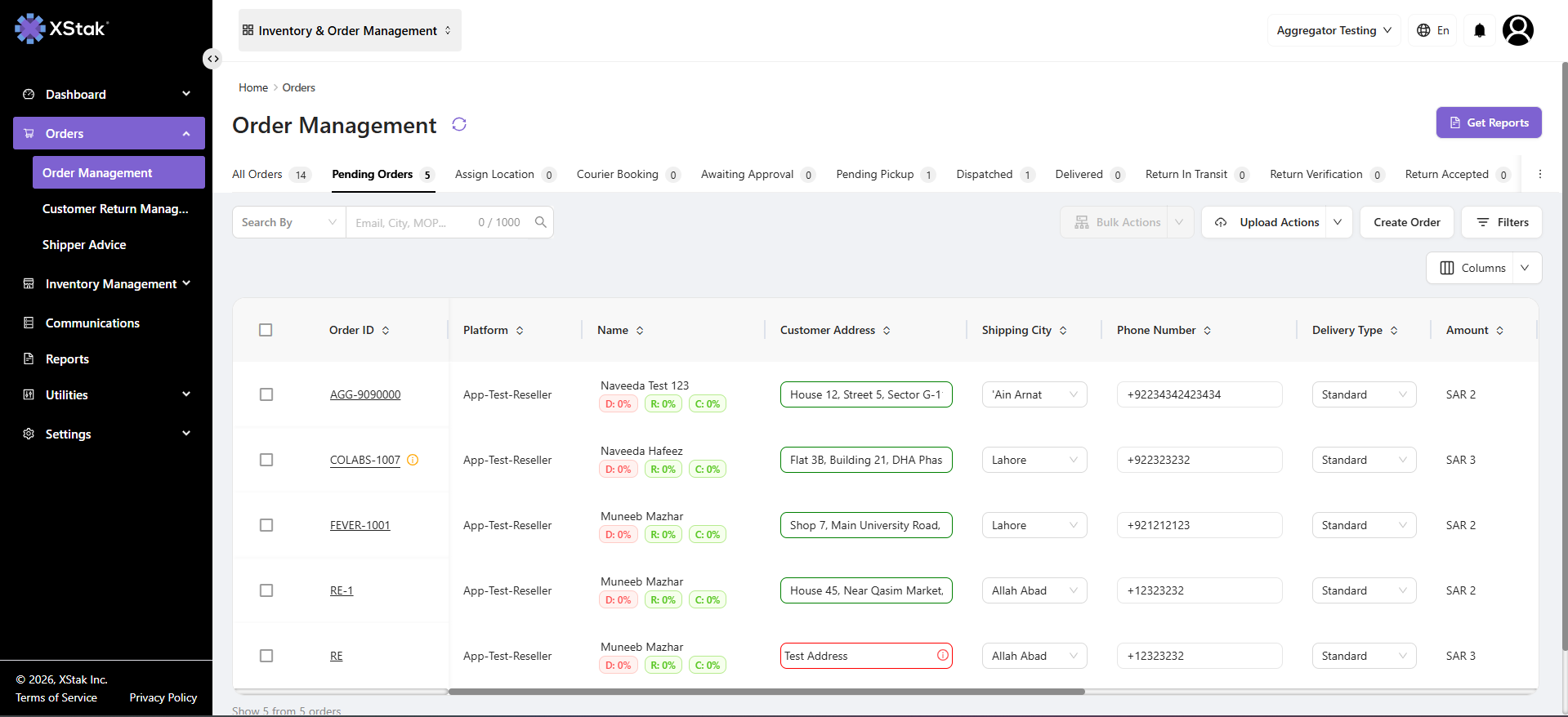The image size is (1568, 717).
Task: Click the warning icon beside COLABS-1007
Action: point(413,460)
